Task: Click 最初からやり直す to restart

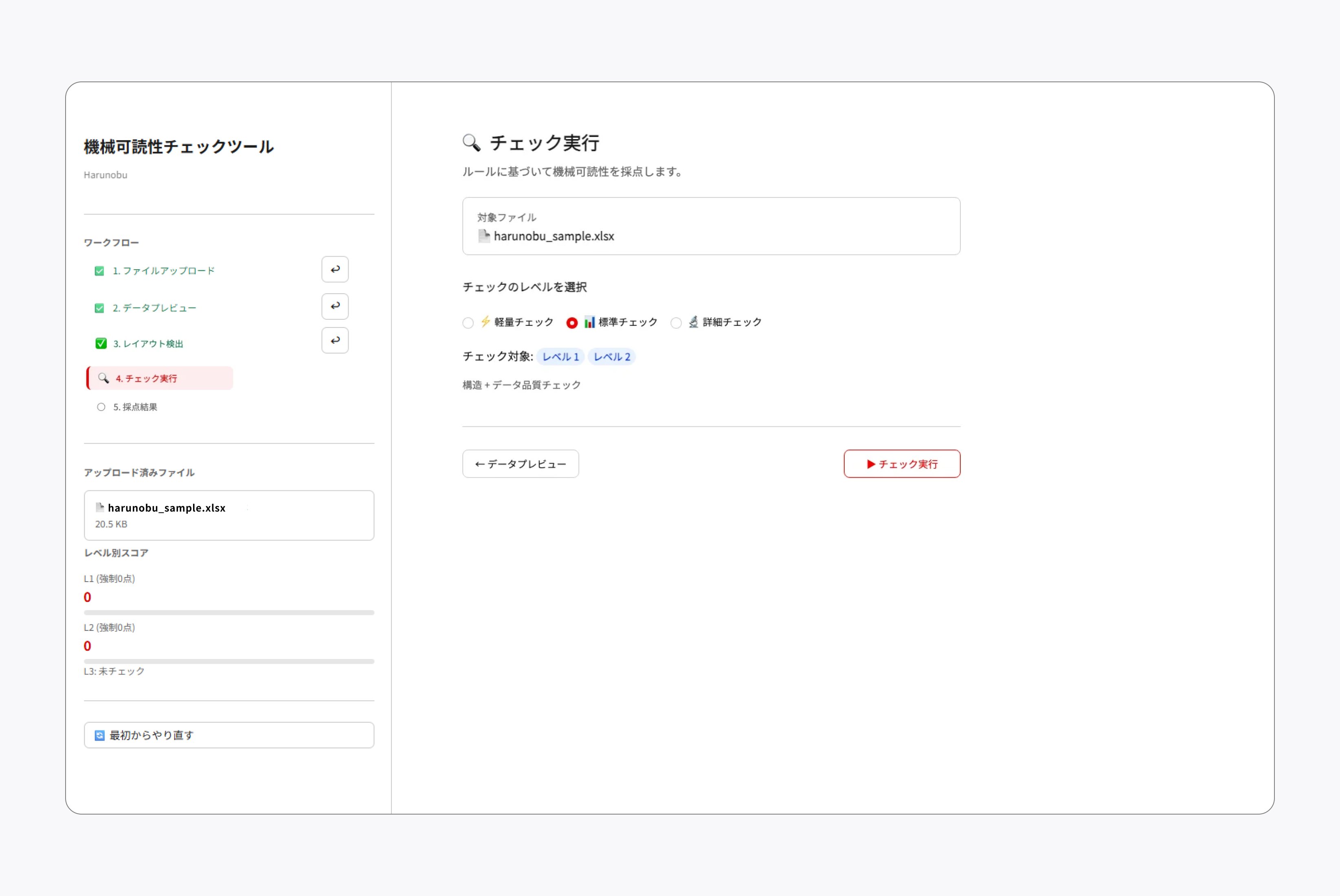Action: click(x=229, y=735)
